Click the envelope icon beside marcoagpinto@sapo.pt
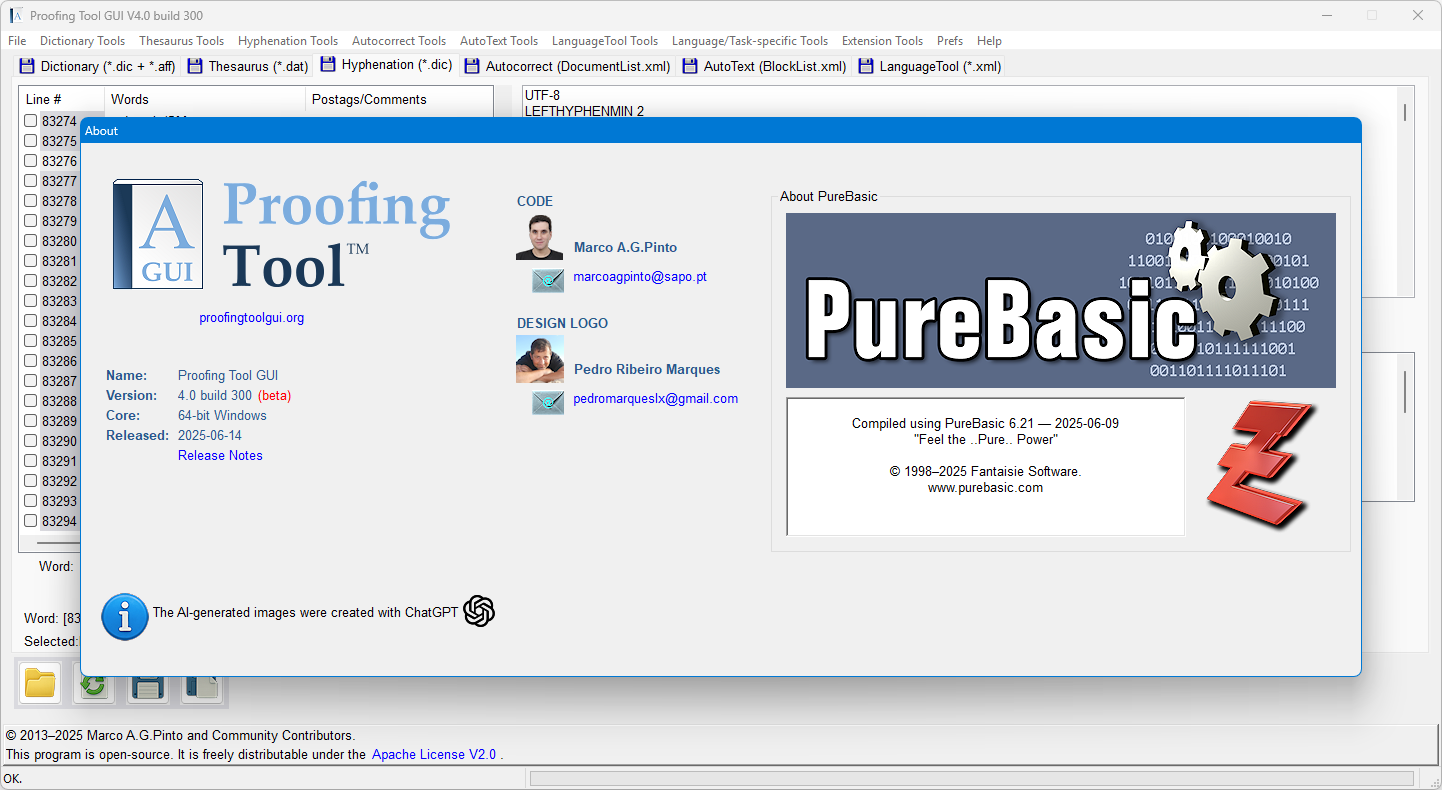The width and height of the screenshot is (1442, 790). point(548,281)
